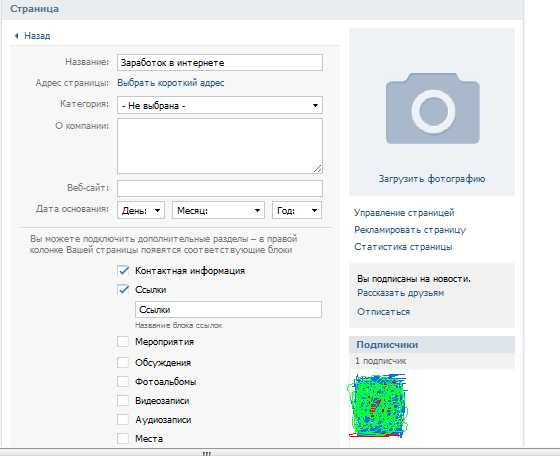Open the Год dropdown
The image size is (560, 456).
[x=297, y=210]
